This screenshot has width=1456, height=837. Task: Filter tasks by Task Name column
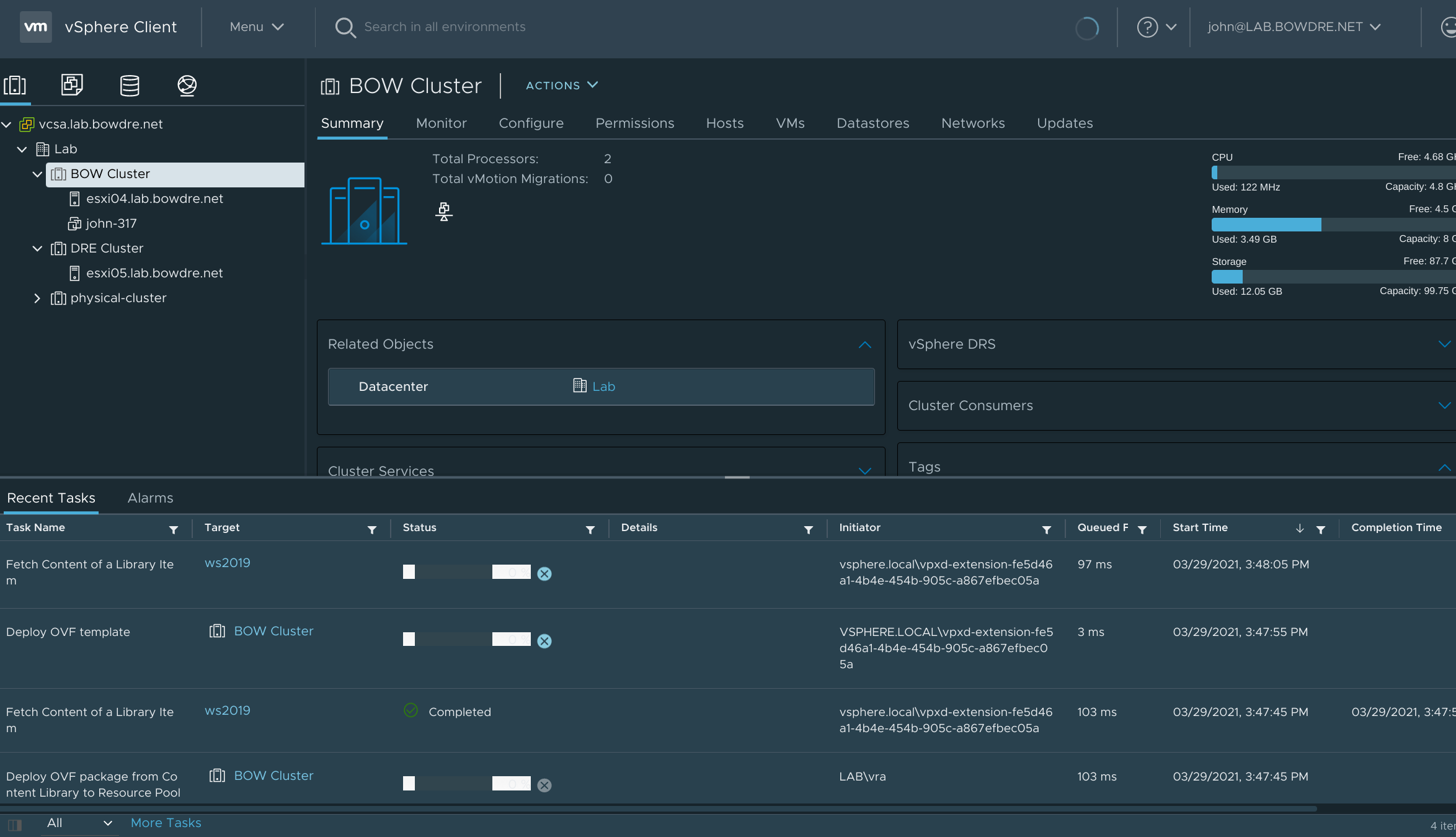pyautogui.click(x=174, y=529)
